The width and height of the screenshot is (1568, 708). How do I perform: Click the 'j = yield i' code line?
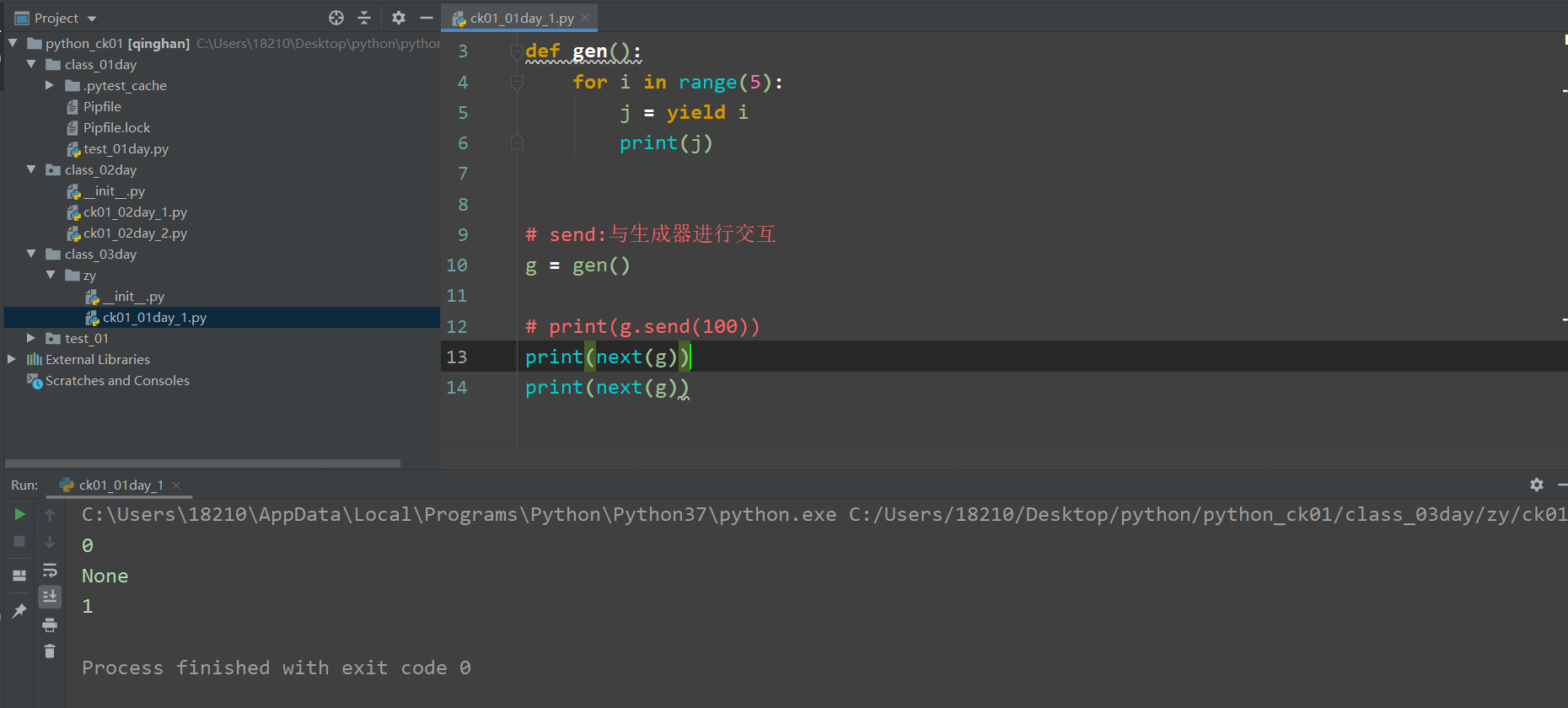tap(684, 112)
